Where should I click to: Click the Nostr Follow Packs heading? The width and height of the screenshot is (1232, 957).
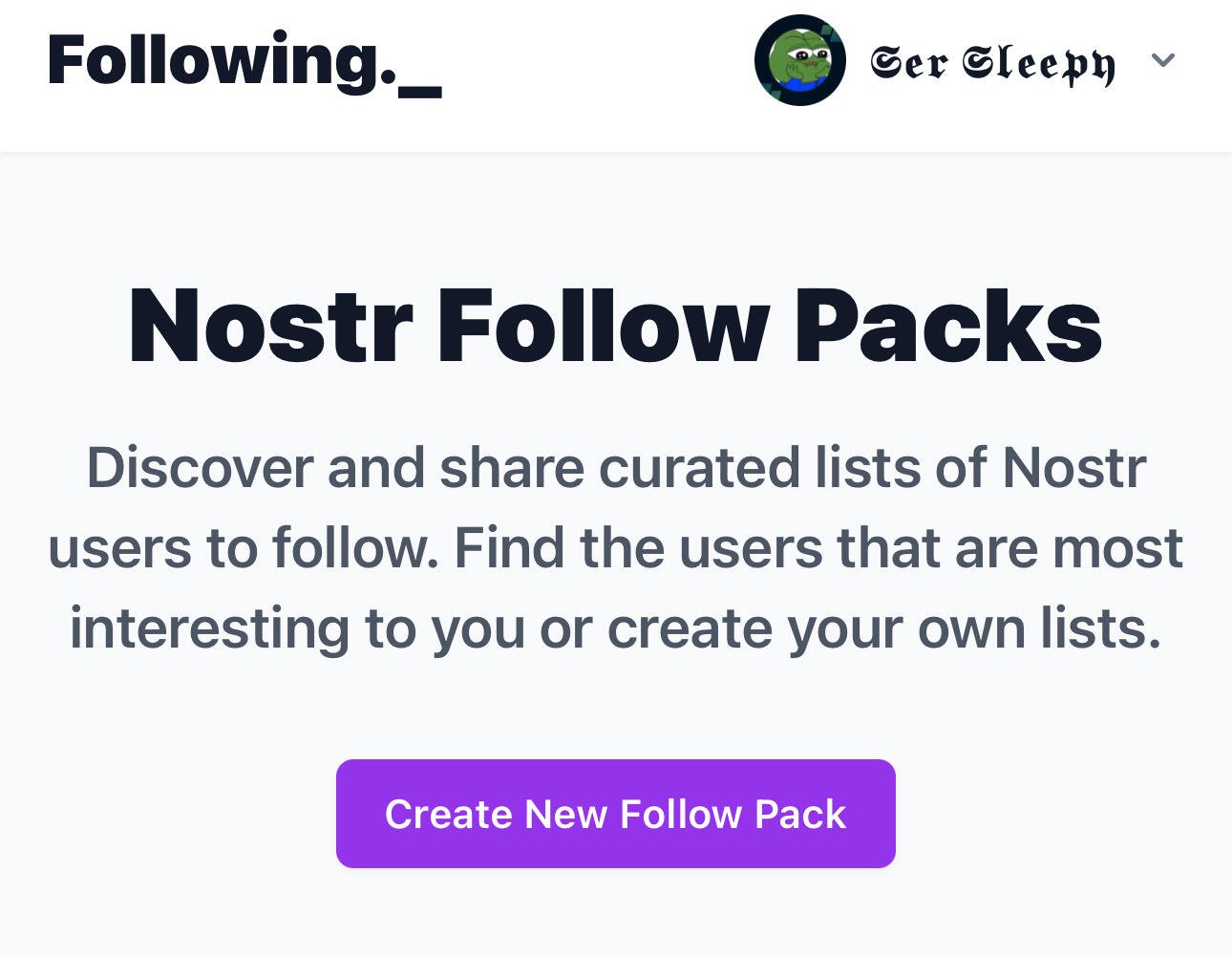(616, 326)
